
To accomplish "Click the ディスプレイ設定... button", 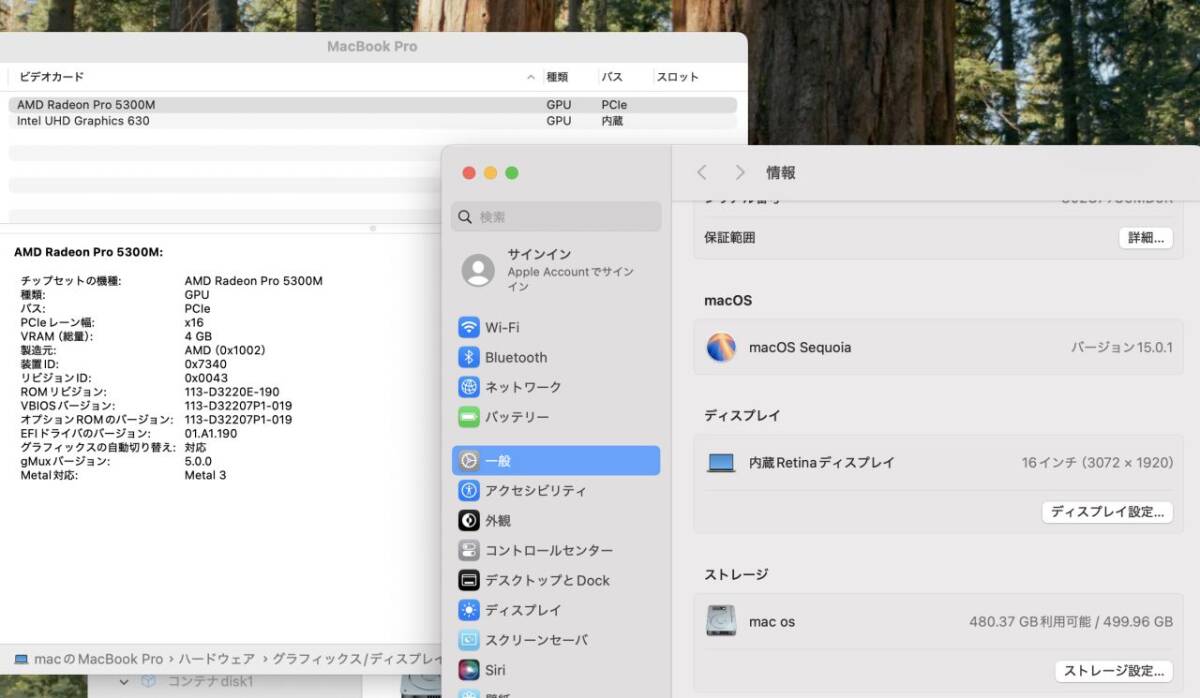I will coord(1107,512).
